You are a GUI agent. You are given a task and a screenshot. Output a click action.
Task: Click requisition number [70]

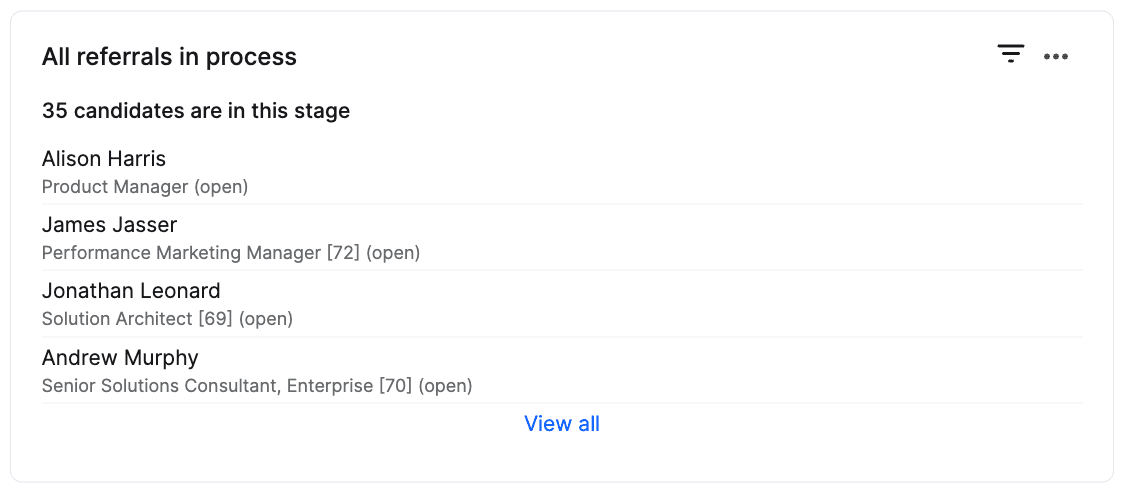(x=395, y=385)
